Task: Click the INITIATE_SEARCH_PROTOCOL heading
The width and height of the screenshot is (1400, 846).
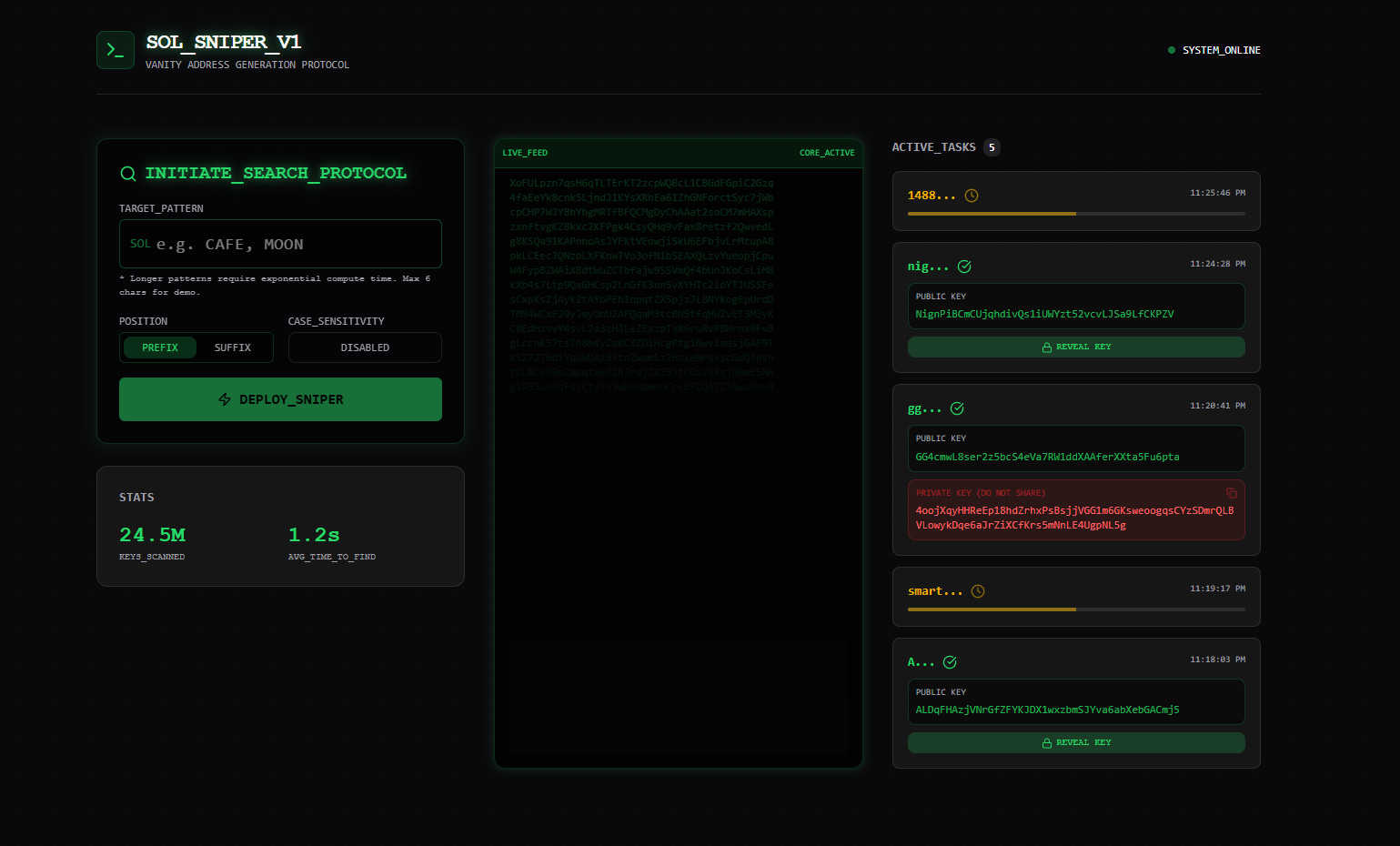Action: tap(276, 173)
